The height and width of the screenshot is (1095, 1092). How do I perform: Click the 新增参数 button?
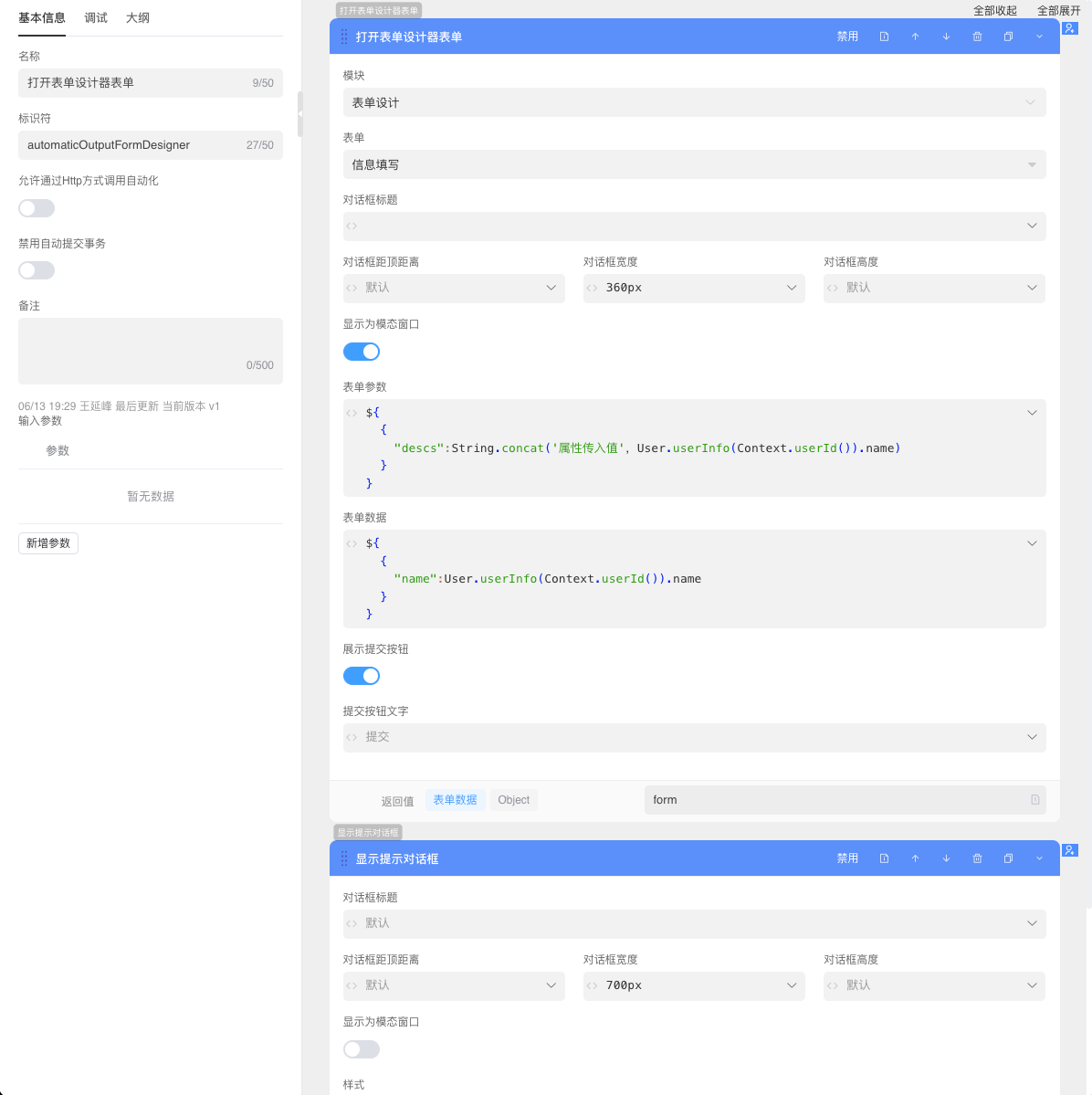(48, 543)
